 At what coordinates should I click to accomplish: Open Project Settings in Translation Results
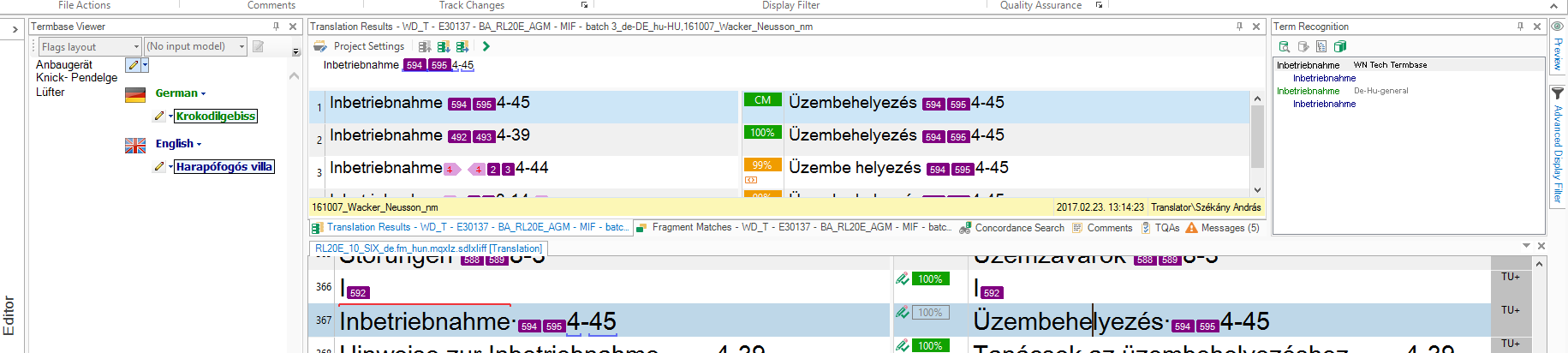pos(368,46)
